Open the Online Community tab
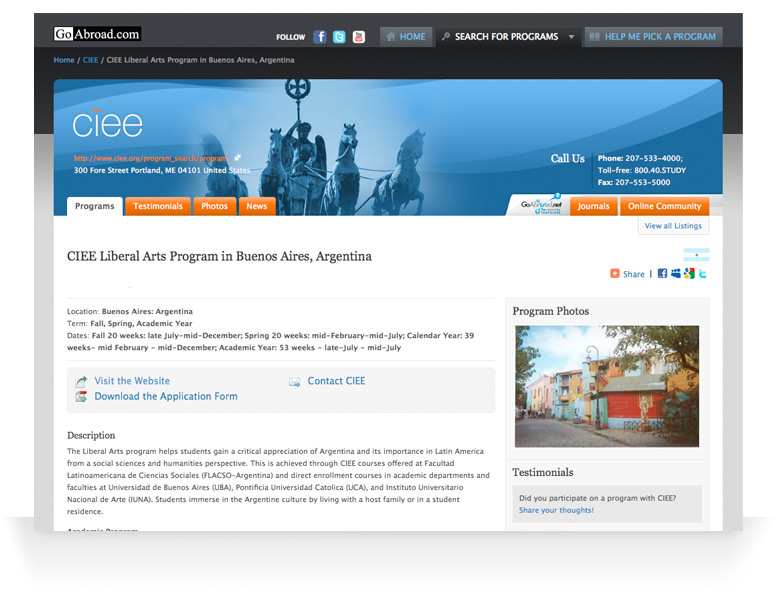The height and width of the screenshot is (600, 776). (664, 206)
